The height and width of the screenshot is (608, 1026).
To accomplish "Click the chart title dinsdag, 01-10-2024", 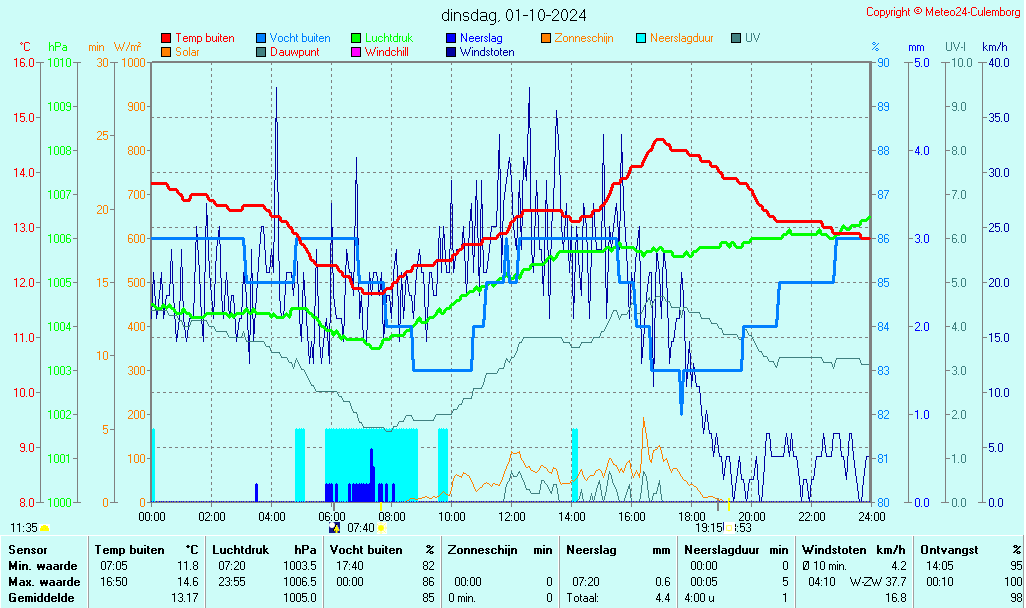I will tap(514, 15).
